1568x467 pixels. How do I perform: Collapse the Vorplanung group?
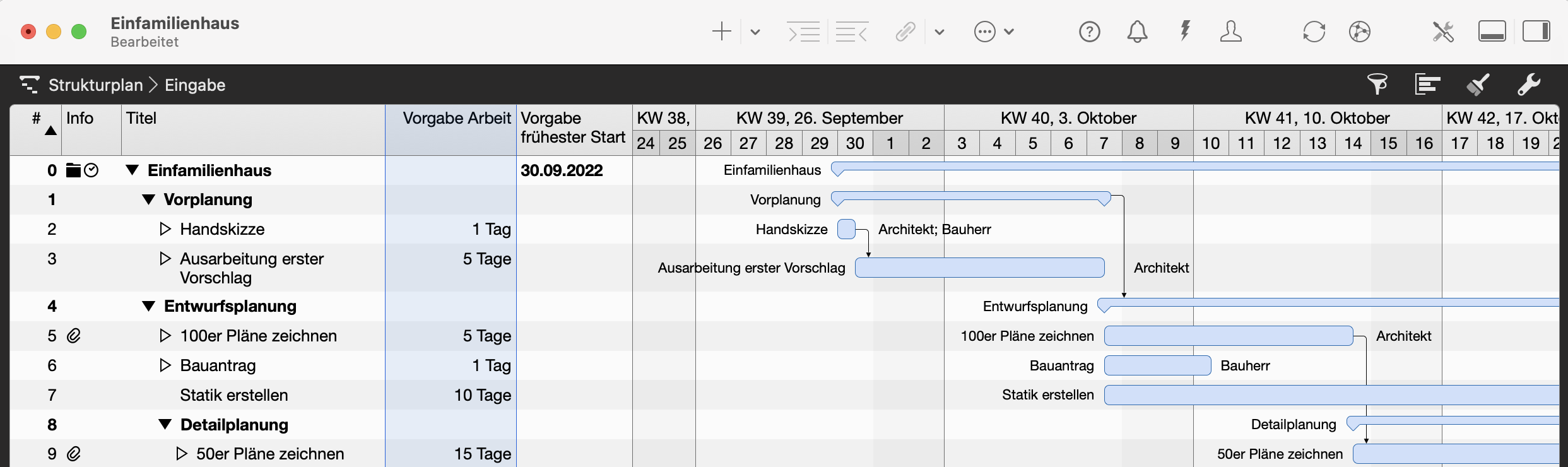[x=148, y=199]
